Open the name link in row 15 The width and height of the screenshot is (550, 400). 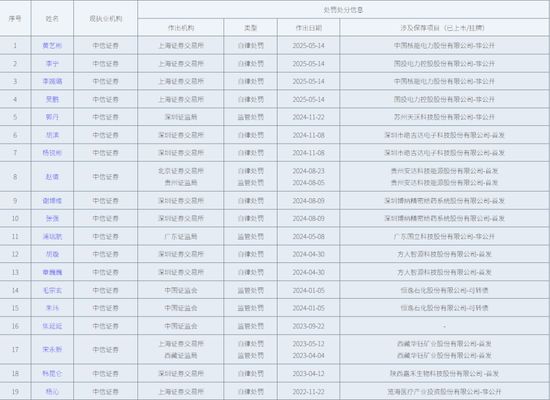point(52,308)
